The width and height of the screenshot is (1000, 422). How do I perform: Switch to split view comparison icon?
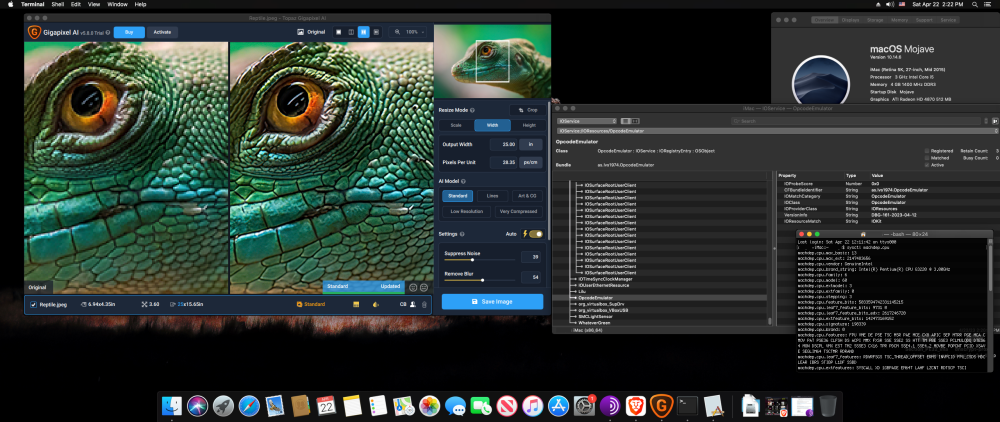351,32
